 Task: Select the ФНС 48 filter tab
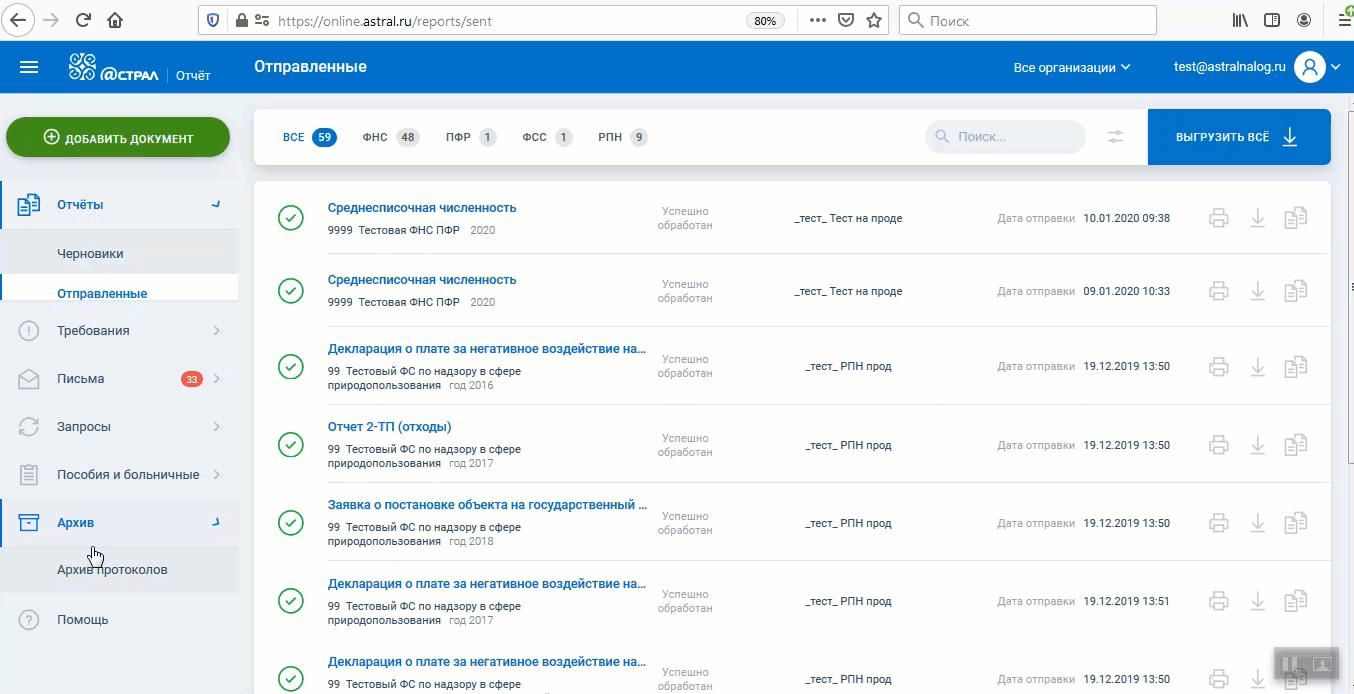pos(391,137)
